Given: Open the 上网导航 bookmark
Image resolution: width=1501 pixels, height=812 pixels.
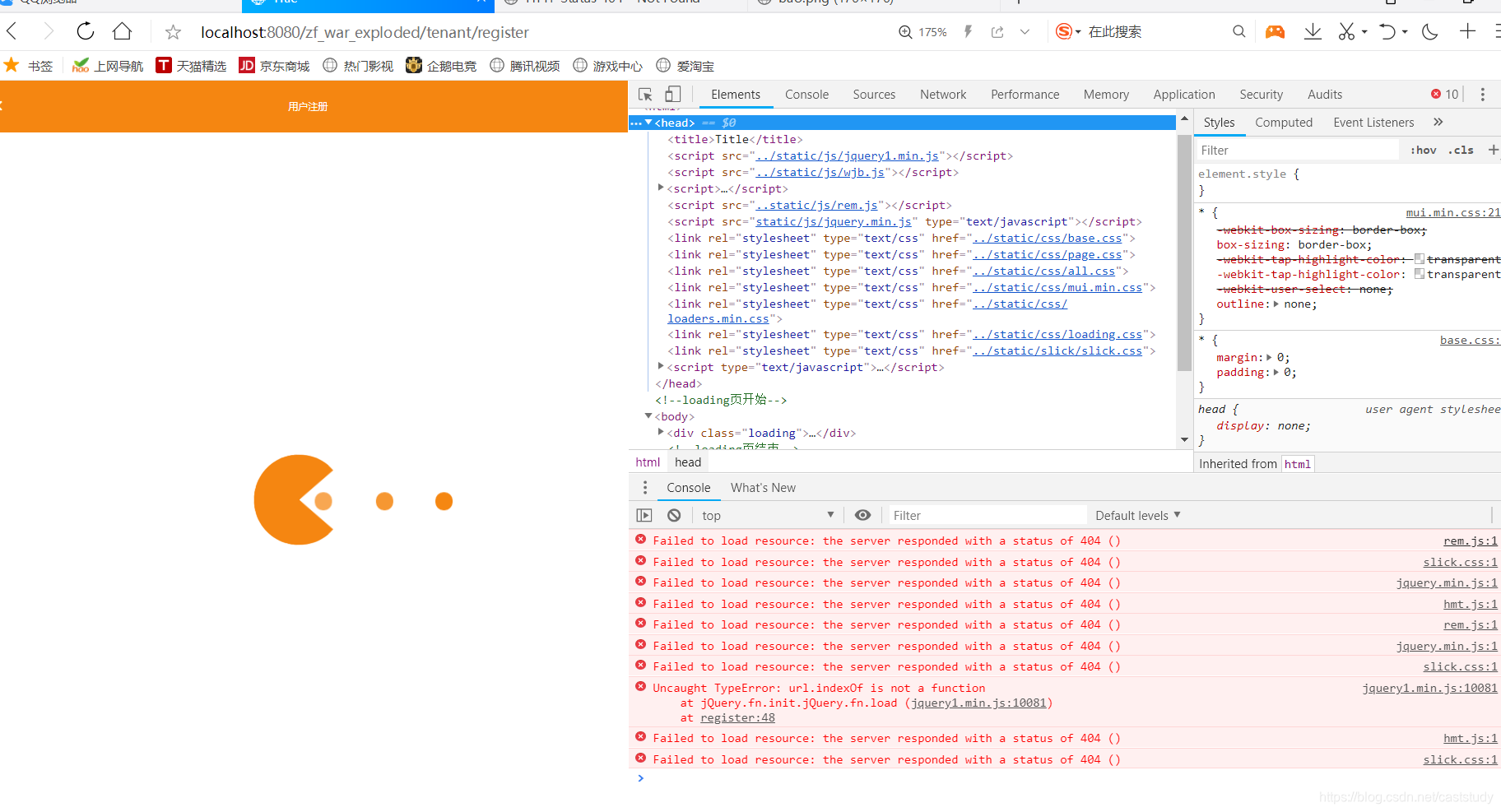Looking at the screenshot, I should [x=108, y=66].
